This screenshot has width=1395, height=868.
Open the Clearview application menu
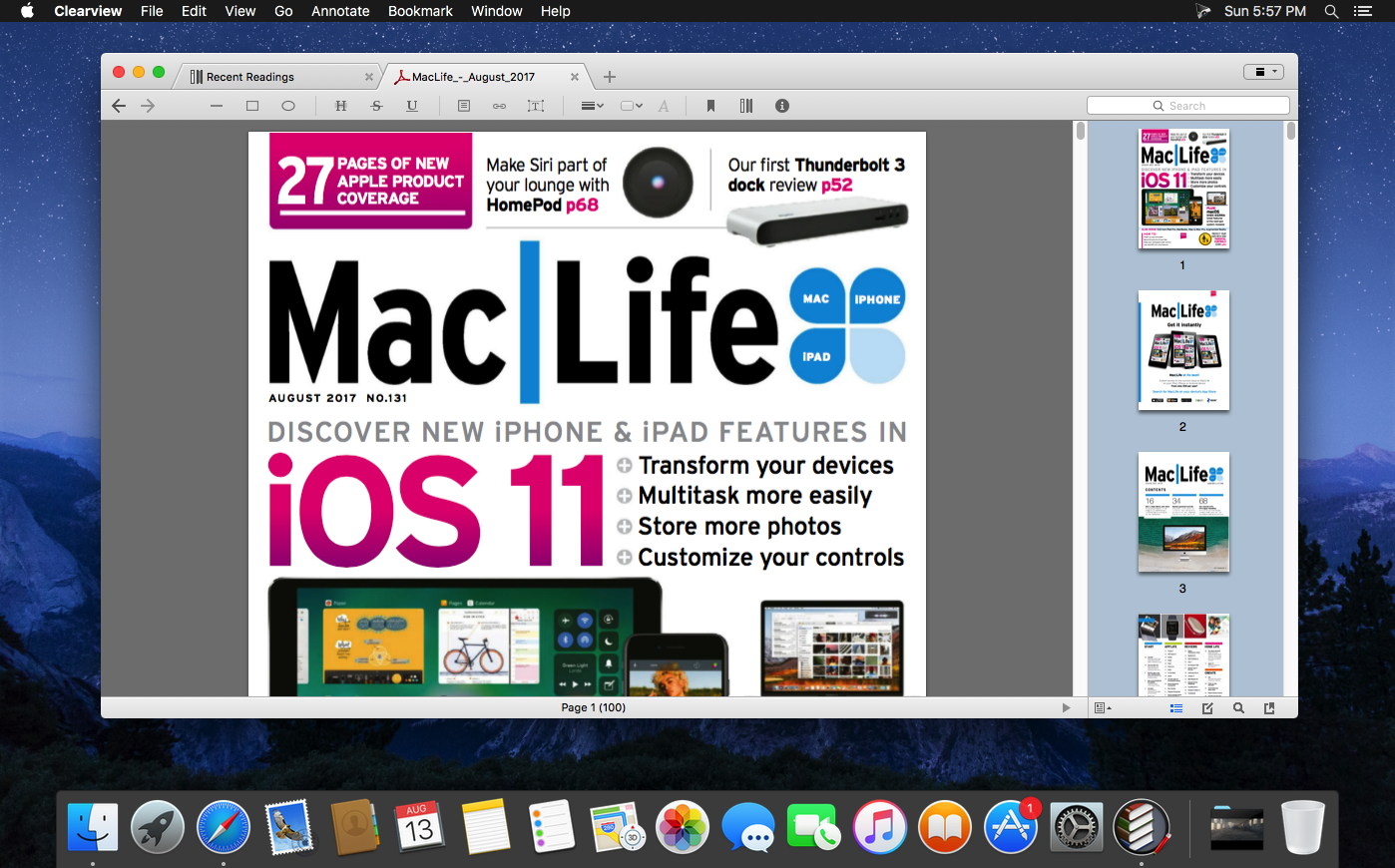coord(88,11)
